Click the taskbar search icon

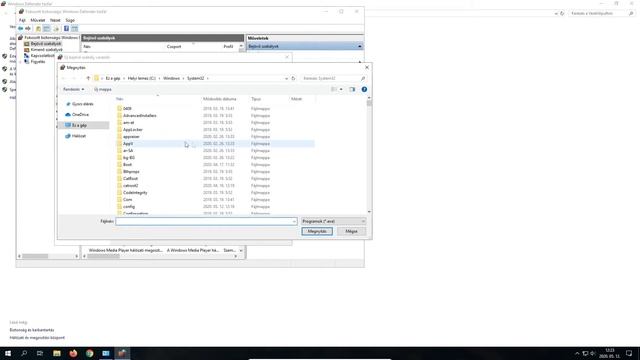click(x=24, y=353)
